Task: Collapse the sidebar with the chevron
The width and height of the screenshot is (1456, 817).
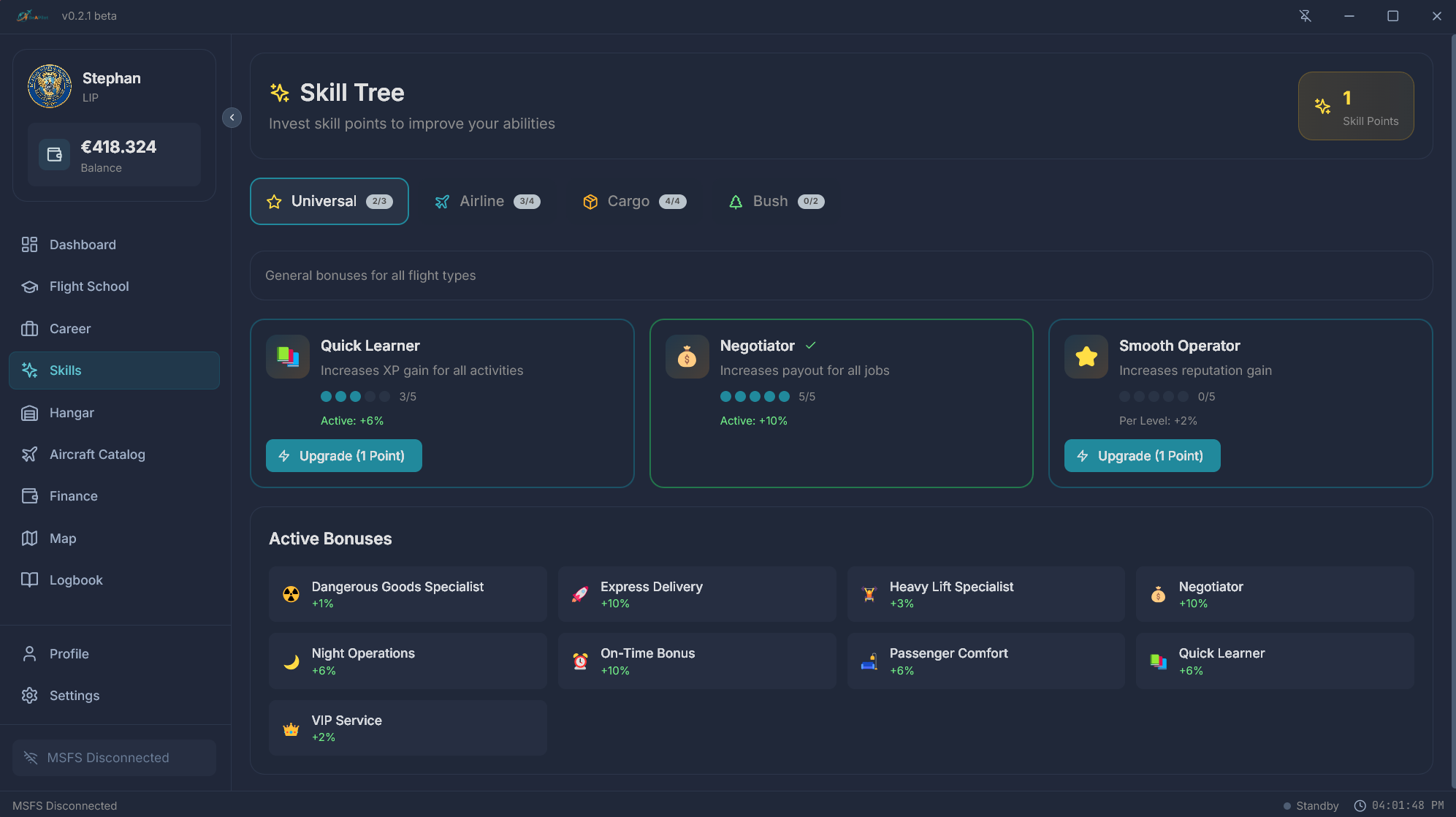Action: 232,117
